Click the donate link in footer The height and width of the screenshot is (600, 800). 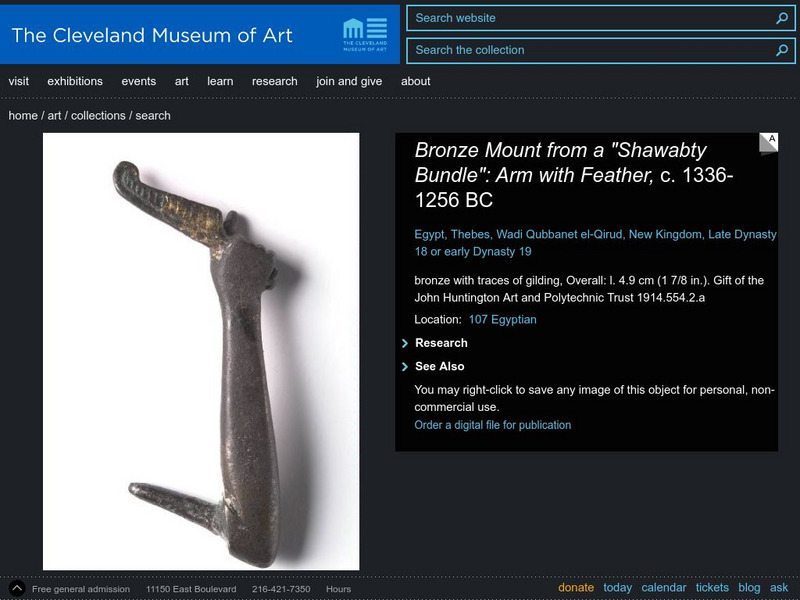576,588
